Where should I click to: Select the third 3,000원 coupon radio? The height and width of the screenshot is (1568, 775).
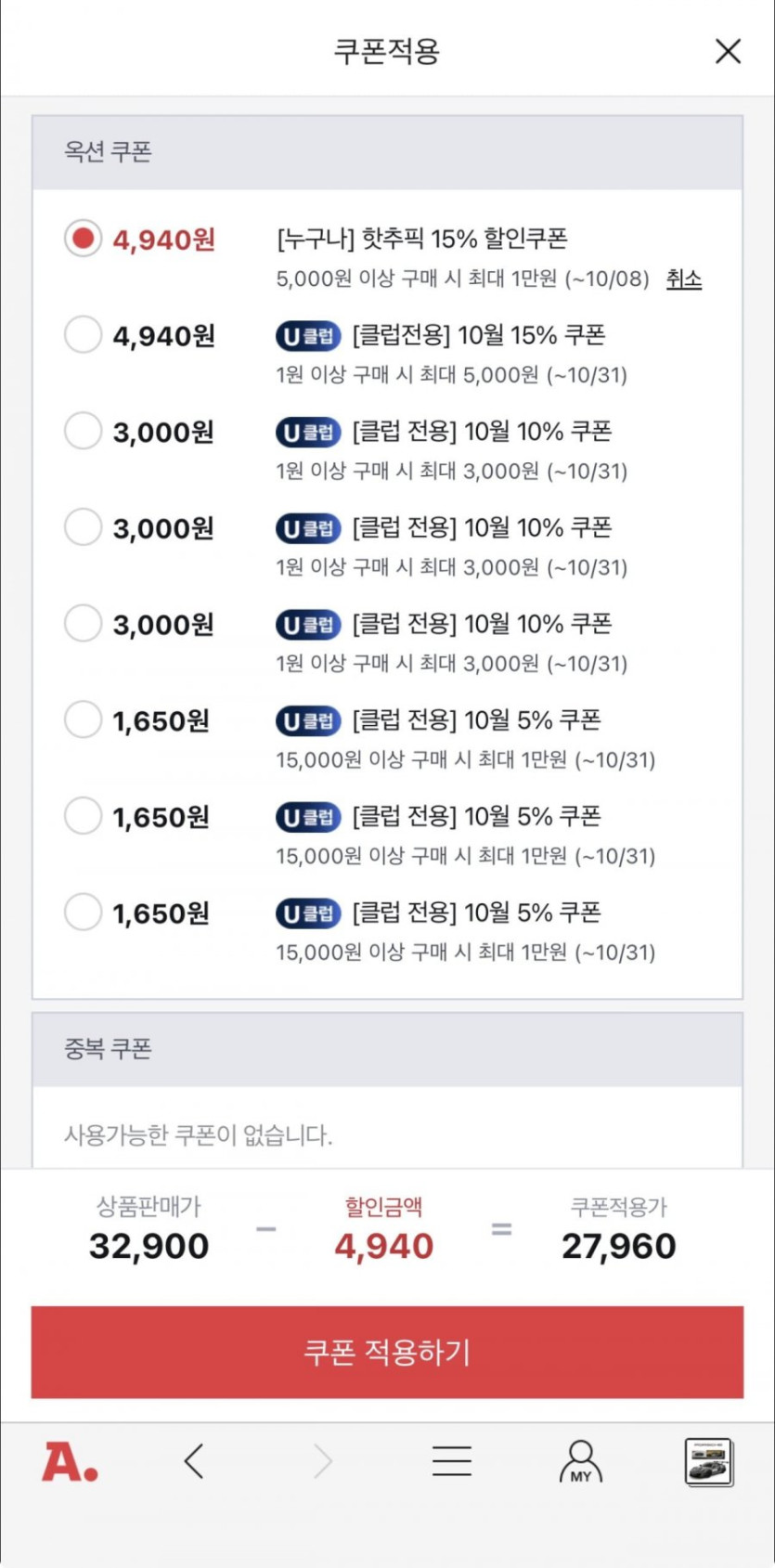point(83,623)
